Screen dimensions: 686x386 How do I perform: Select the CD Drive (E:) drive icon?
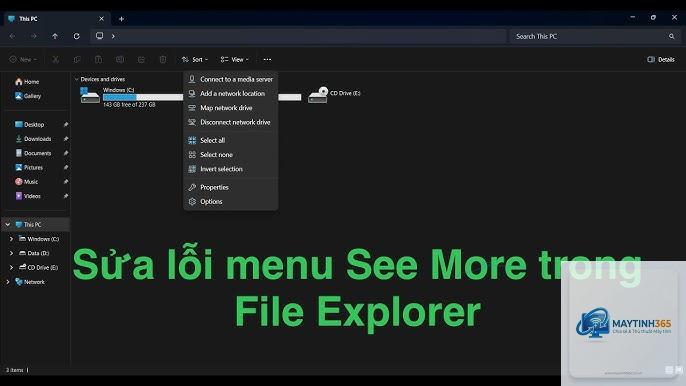point(318,95)
